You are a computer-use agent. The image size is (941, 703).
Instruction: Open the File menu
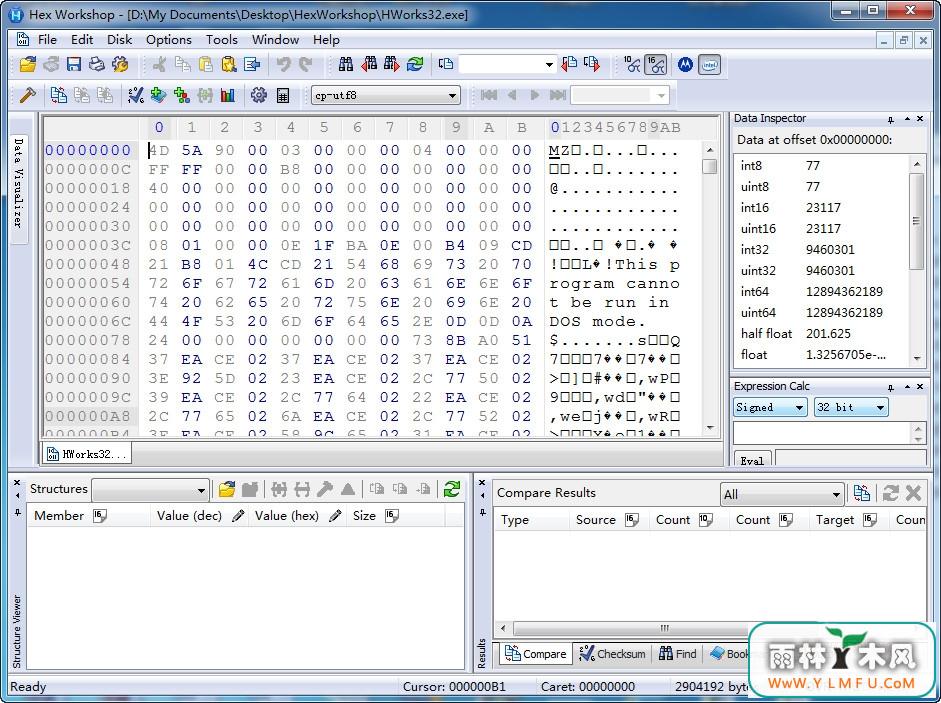click(47, 40)
